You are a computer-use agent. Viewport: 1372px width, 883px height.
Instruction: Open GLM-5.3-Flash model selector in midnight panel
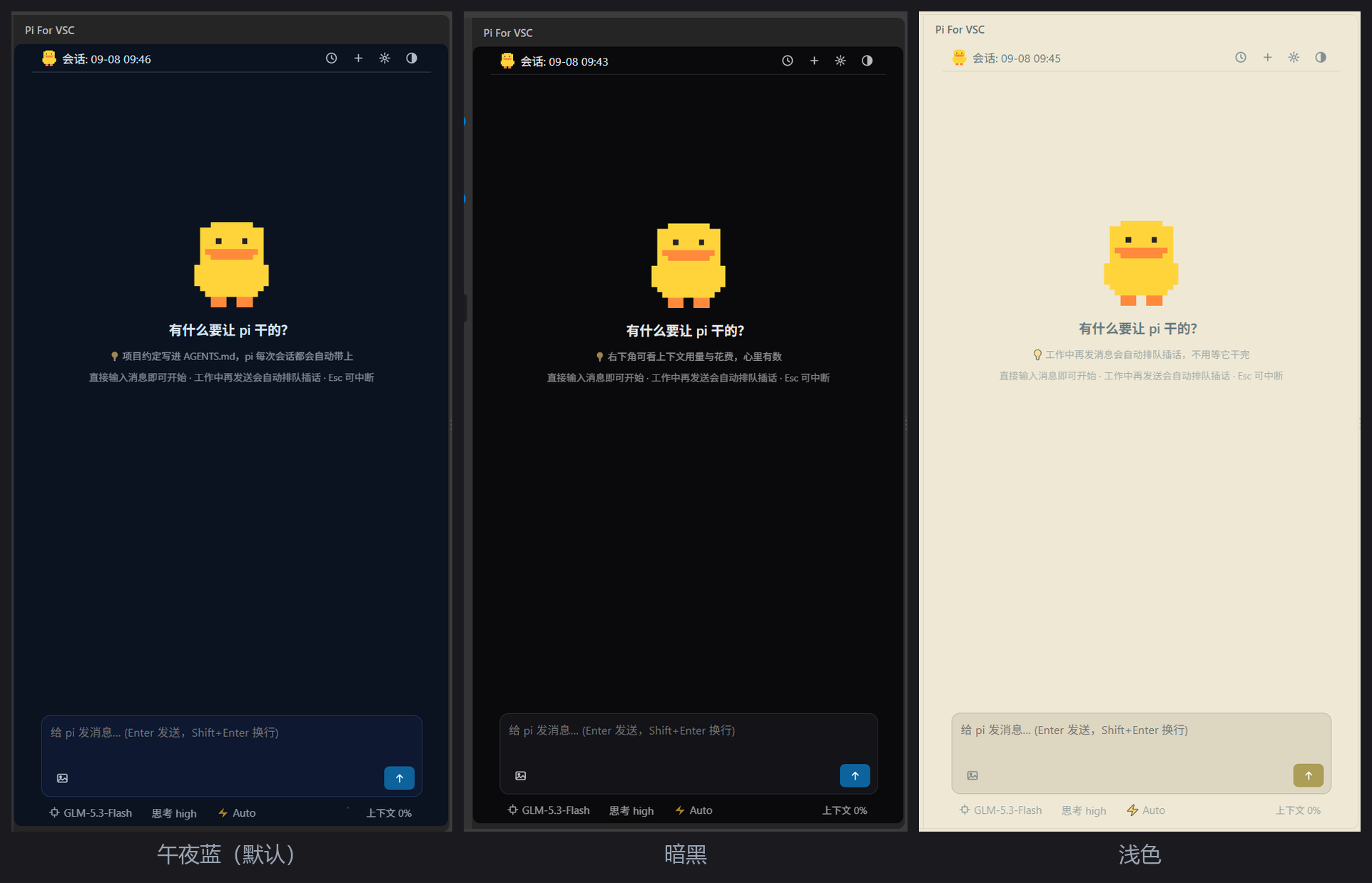tap(91, 813)
